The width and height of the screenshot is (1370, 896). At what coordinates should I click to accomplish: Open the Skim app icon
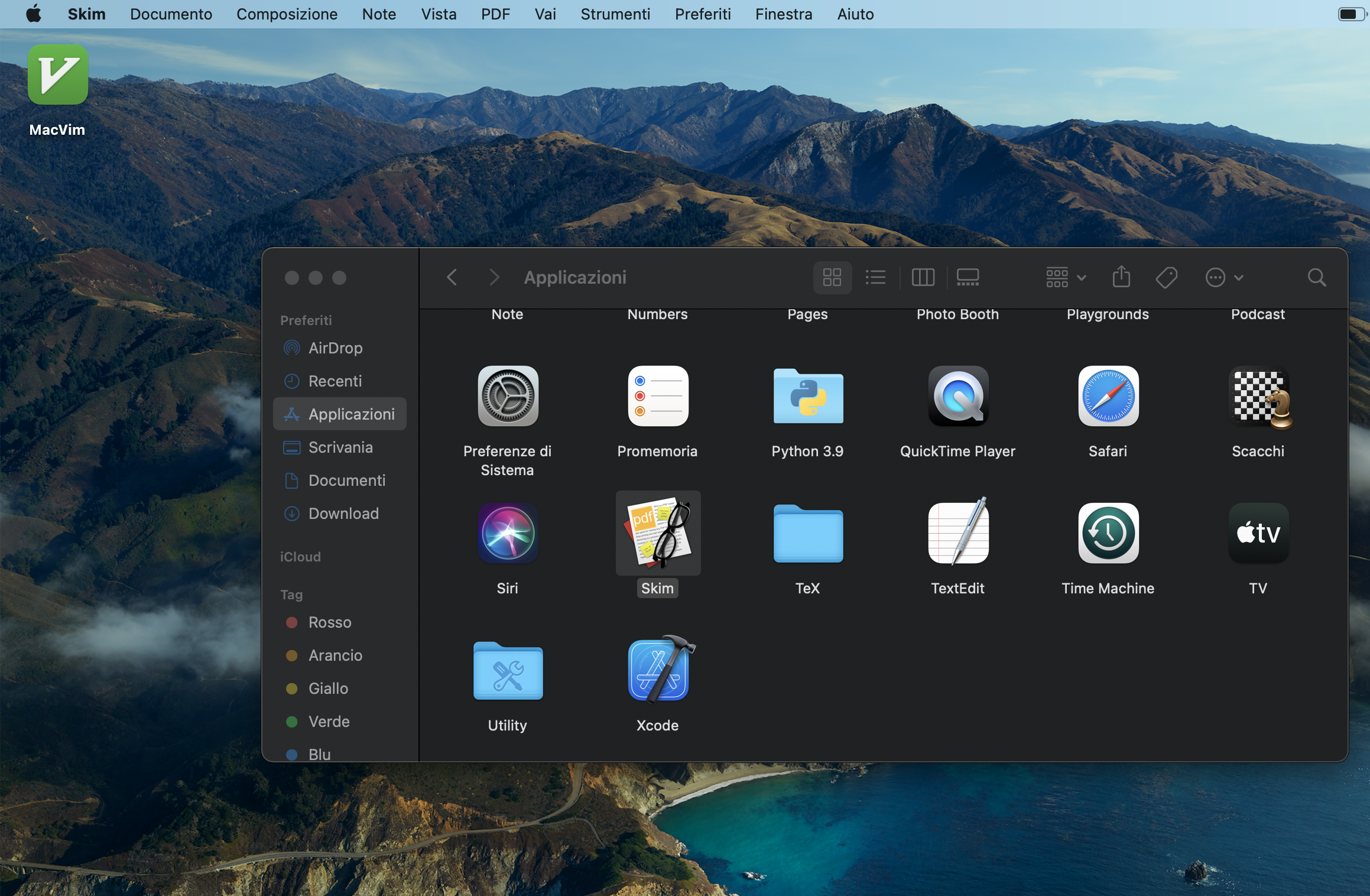(658, 533)
